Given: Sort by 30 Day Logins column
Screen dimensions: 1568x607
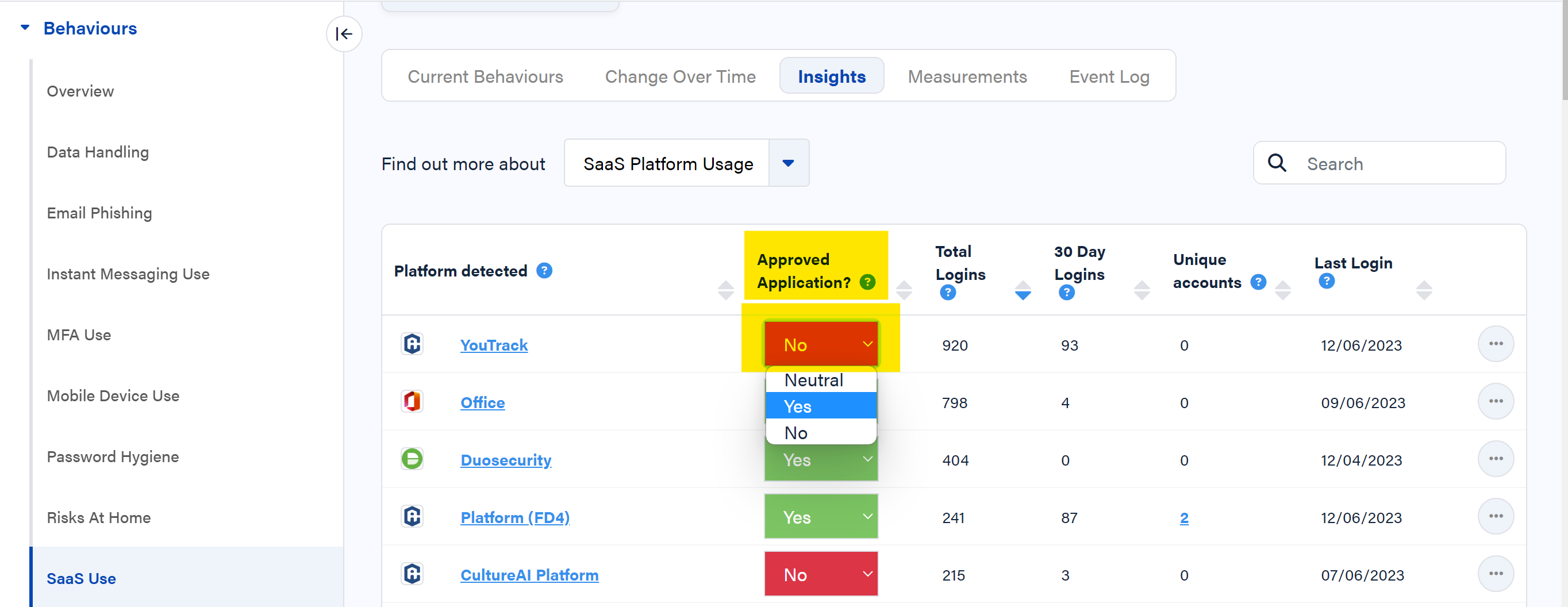Looking at the screenshot, I should [x=1142, y=290].
